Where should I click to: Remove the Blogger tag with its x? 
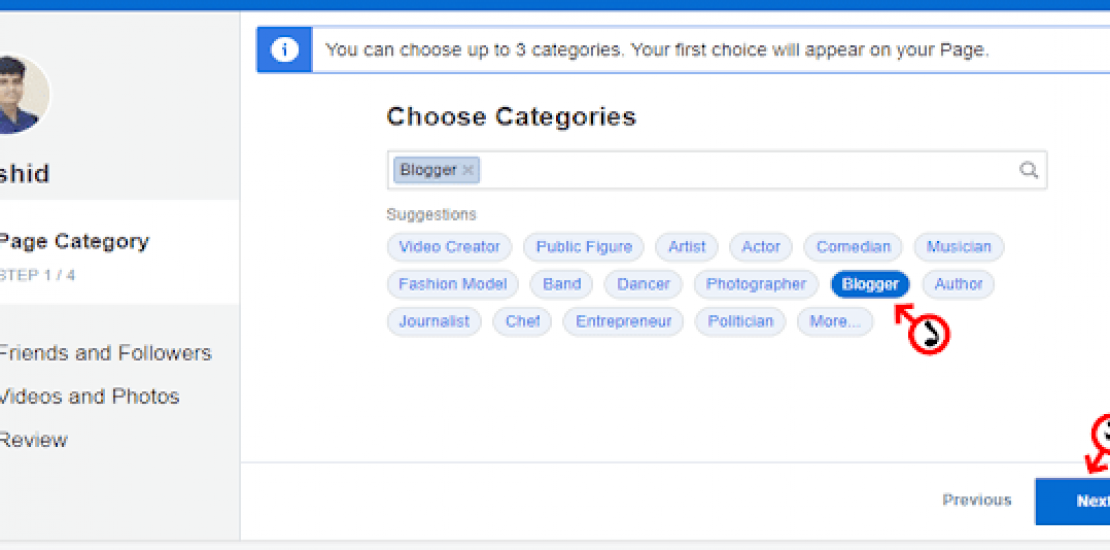[468, 170]
